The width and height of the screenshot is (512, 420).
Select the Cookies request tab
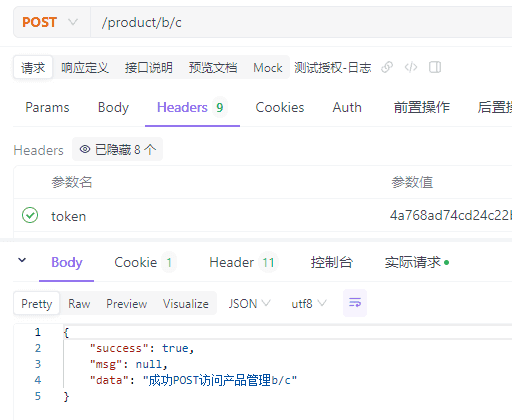tap(280, 107)
